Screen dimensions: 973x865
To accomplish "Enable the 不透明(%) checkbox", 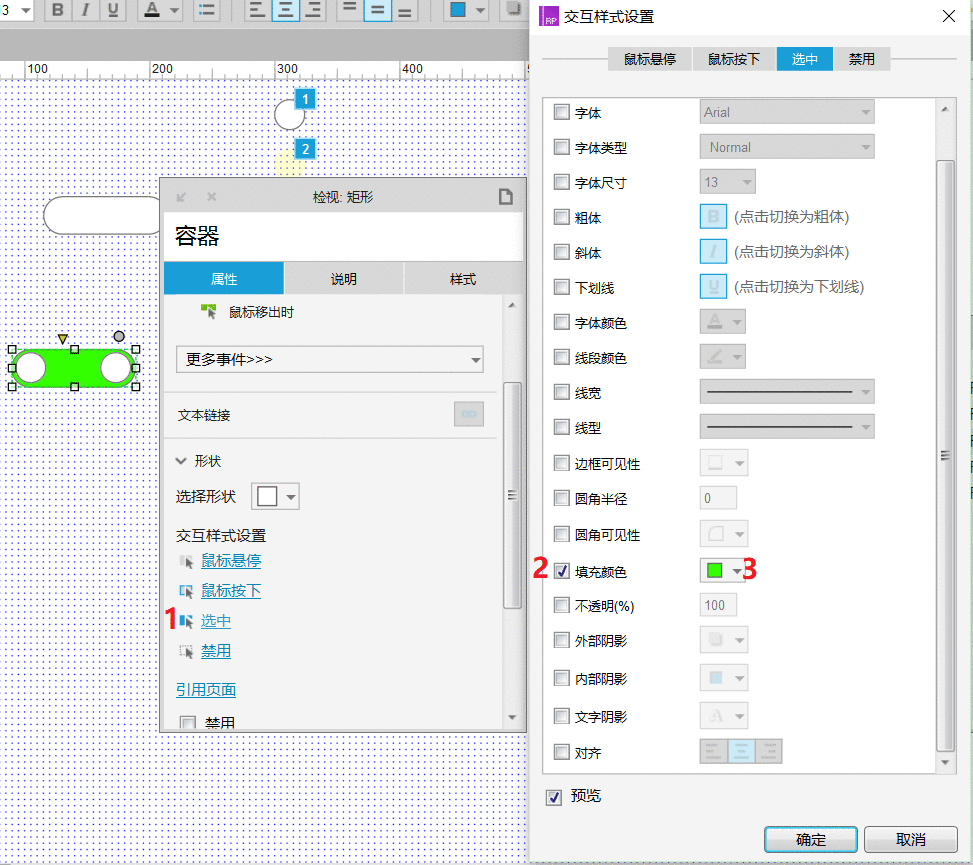I will (x=562, y=605).
